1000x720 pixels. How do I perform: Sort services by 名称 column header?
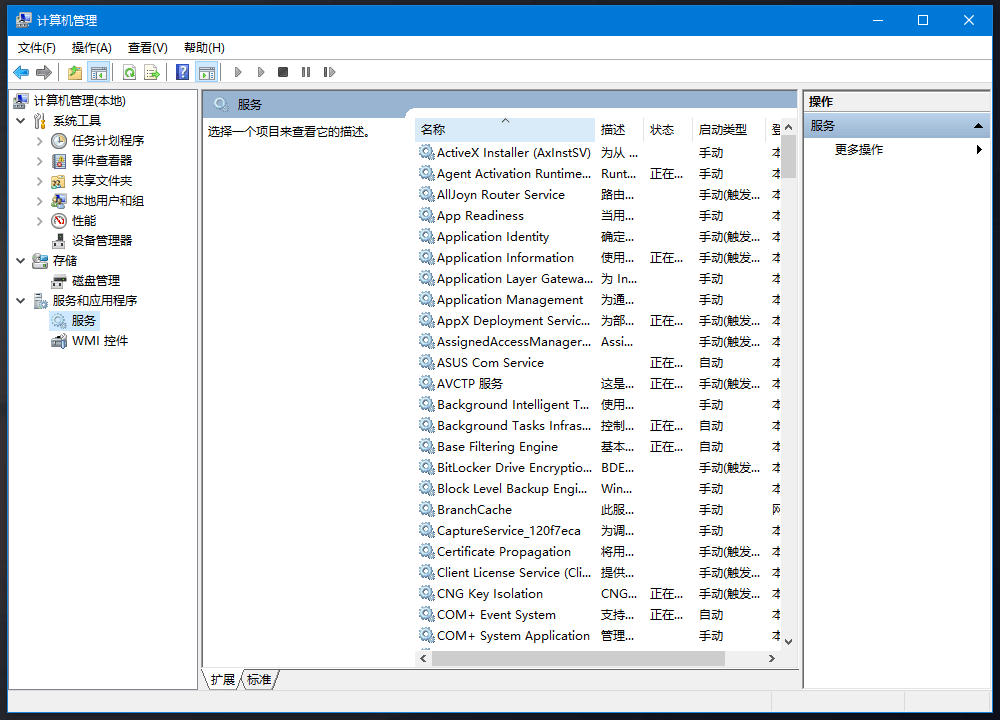(505, 129)
